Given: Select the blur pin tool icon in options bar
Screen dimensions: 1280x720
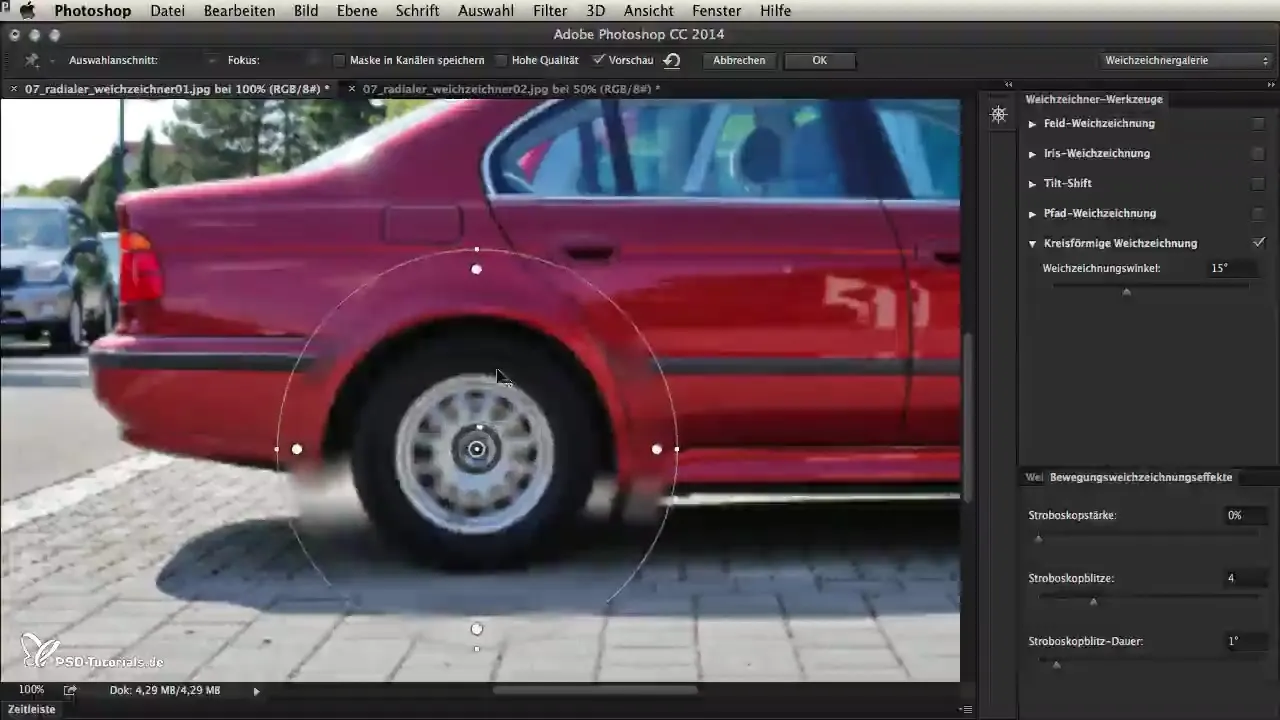Looking at the screenshot, I should 34,61.
